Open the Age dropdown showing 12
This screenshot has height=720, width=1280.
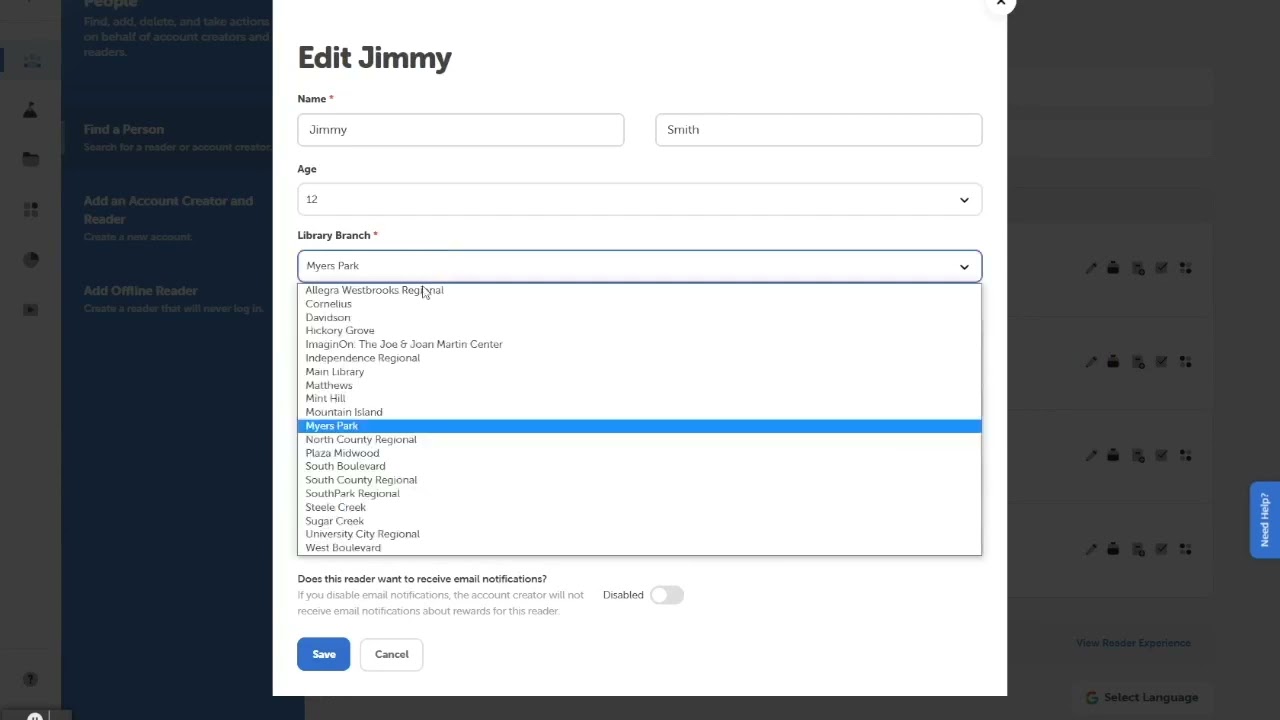[x=639, y=200]
